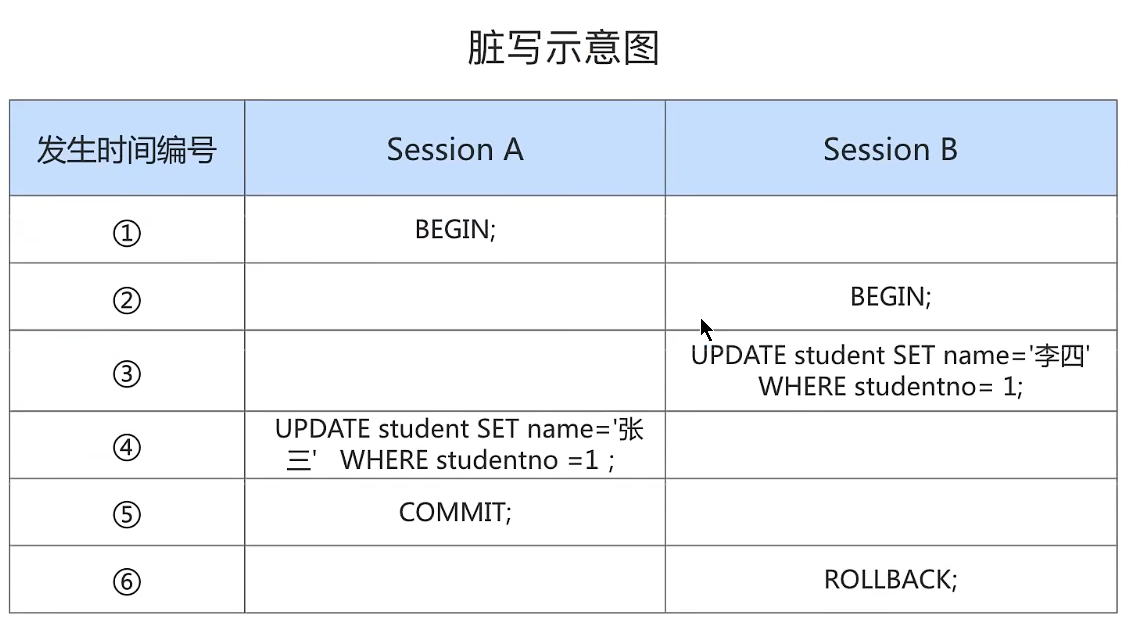The width and height of the screenshot is (1129, 622).
Task: Select the 发生时间编号 column header
Action: [x=127, y=150]
